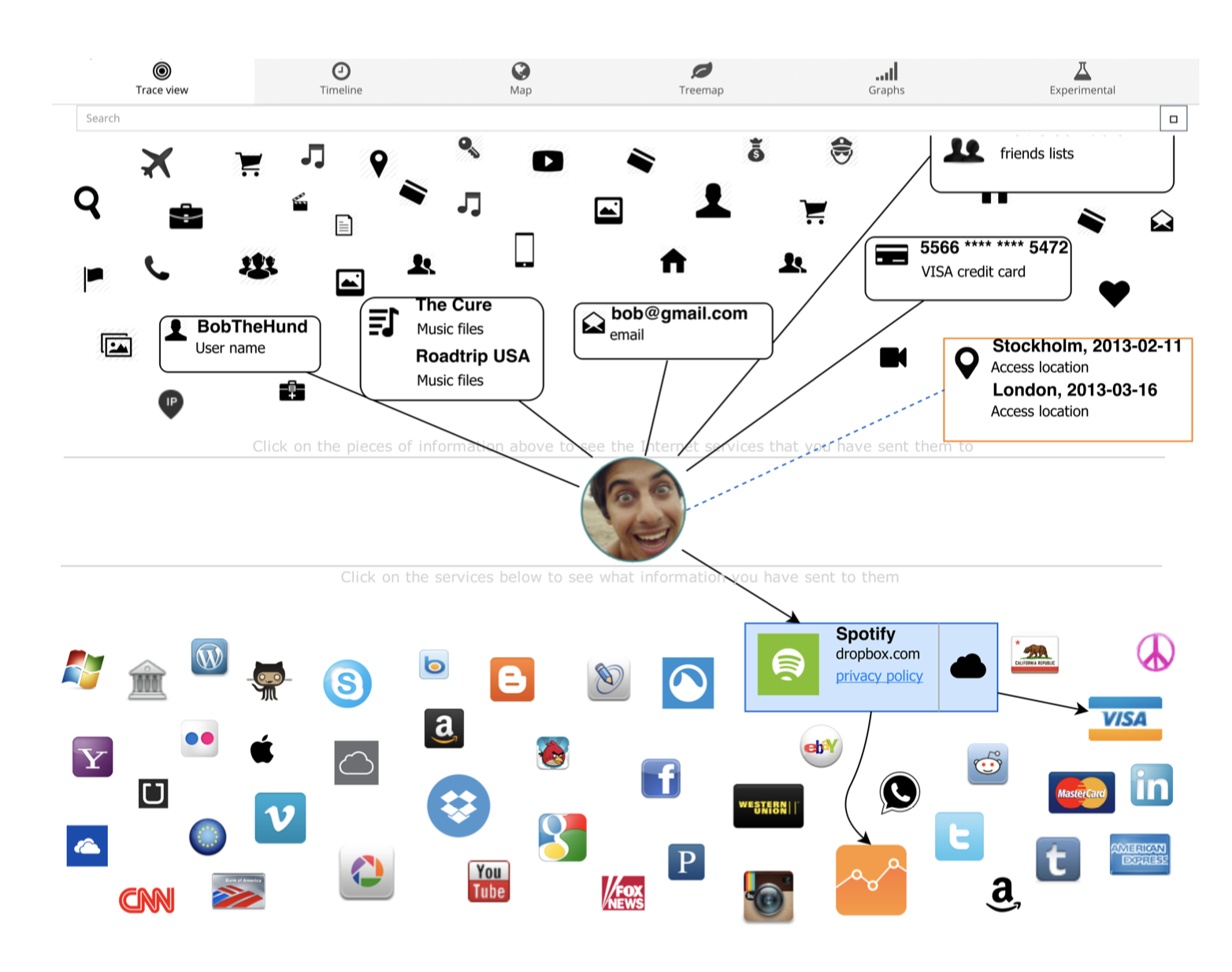Click the video play button icon
The height and width of the screenshot is (972, 1232).
point(547,161)
